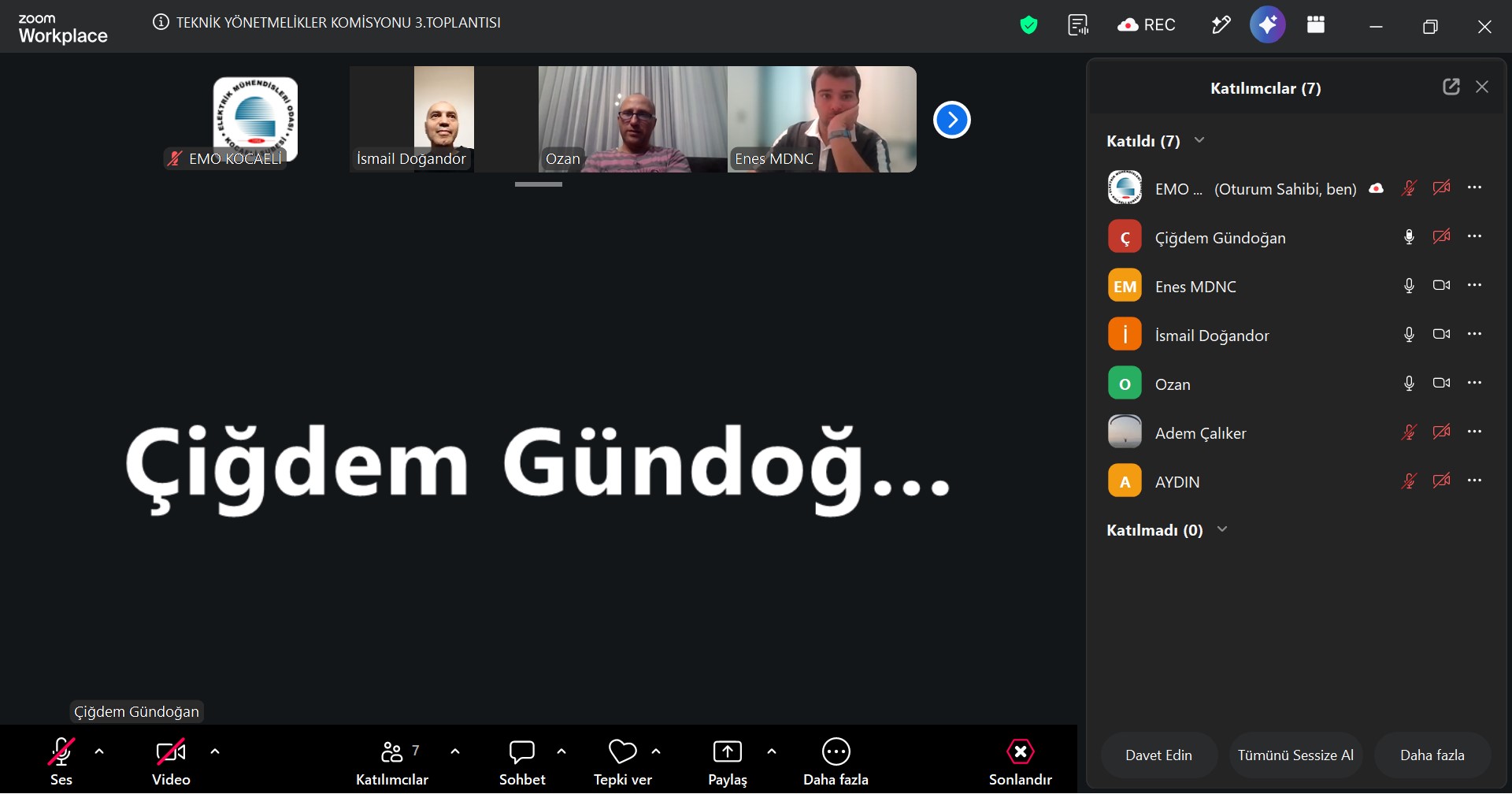Open the AI Companion sparkle icon
This screenshot has width=1512, height=794.
[1267, 25]
